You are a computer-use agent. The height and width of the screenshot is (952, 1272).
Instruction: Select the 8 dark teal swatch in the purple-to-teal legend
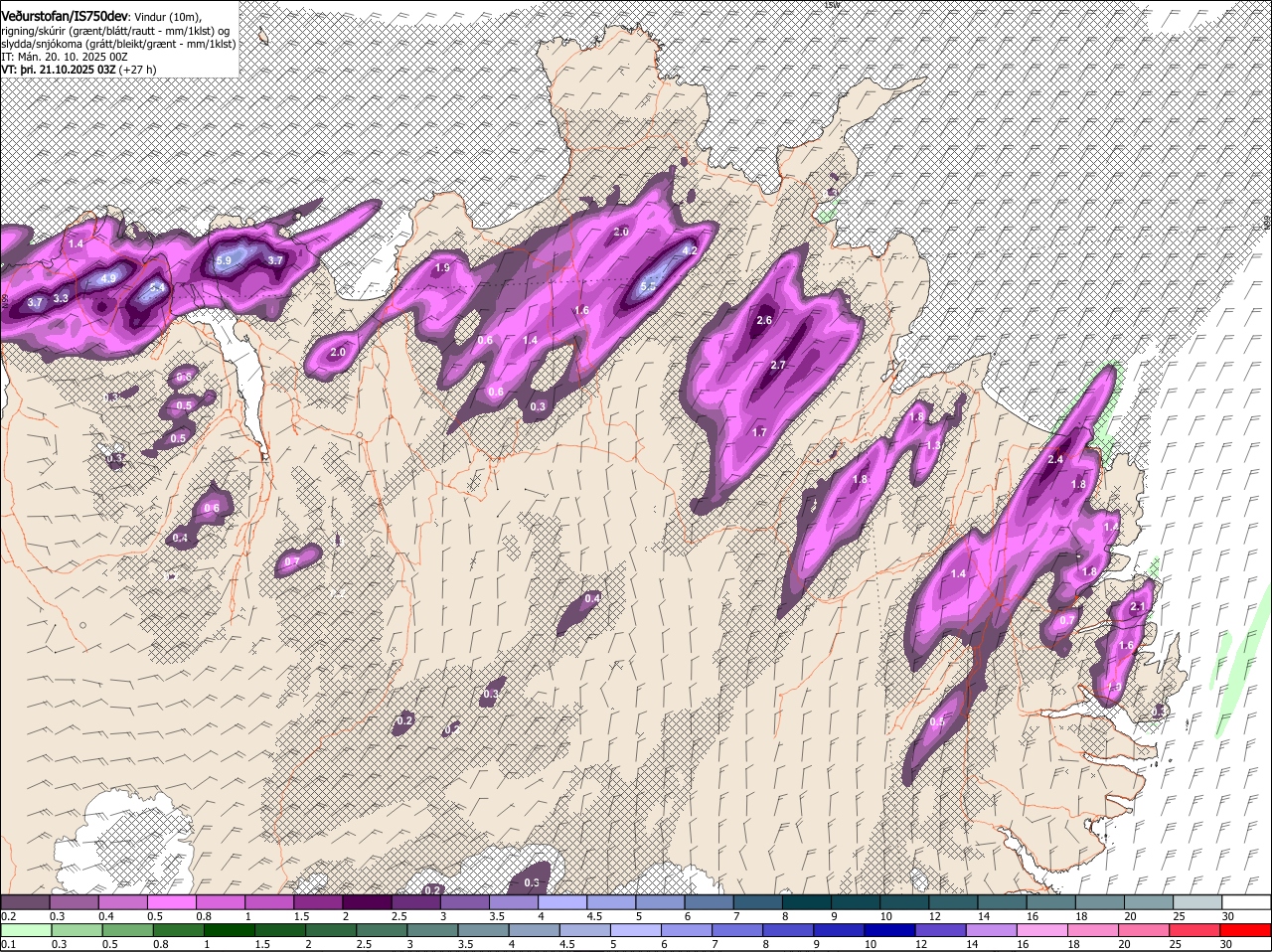tap(806, 902)
